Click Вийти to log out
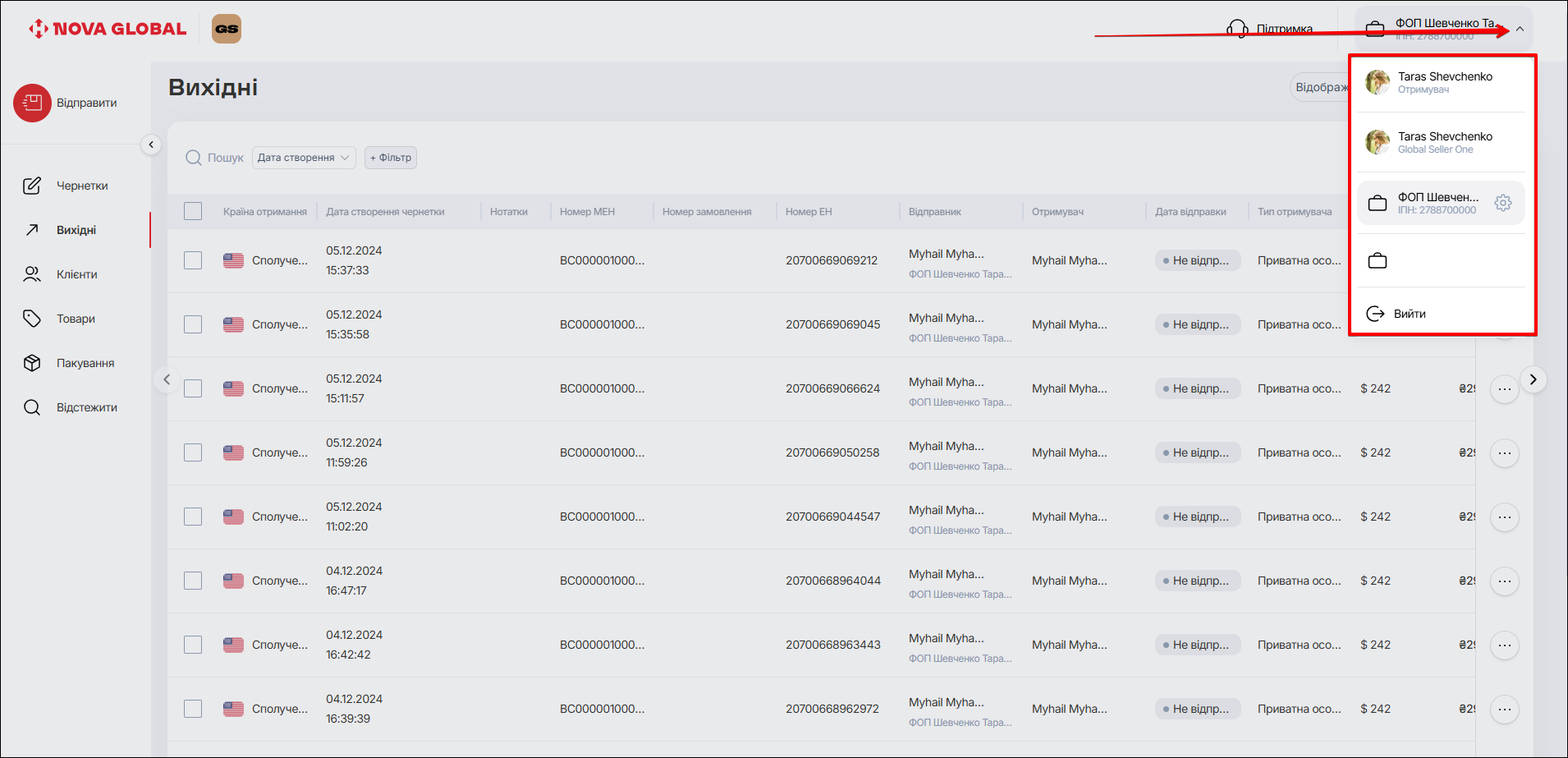This screenshot has width=1568, height=758. pos(1409,314)
